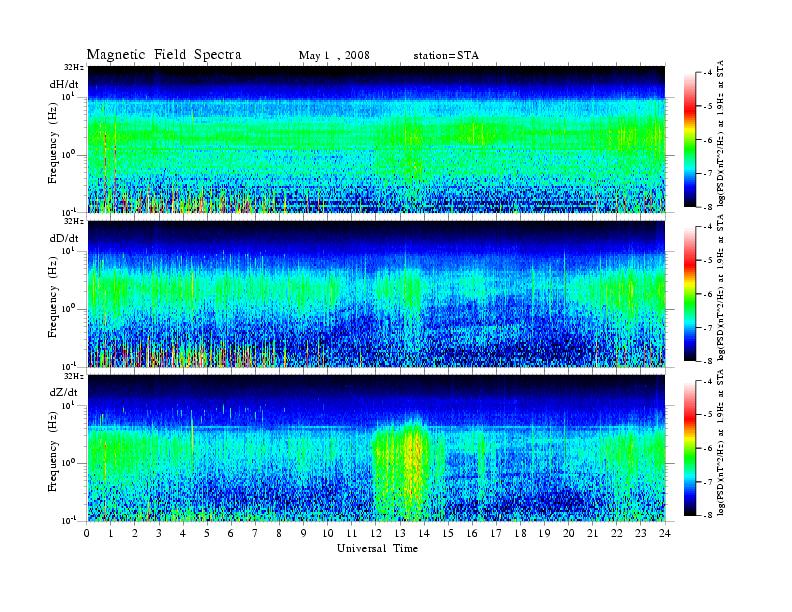The image size is (792, 612).
Task: Click the -8 tick on dZ/dt color bar
Action: [x=708, y=515]
